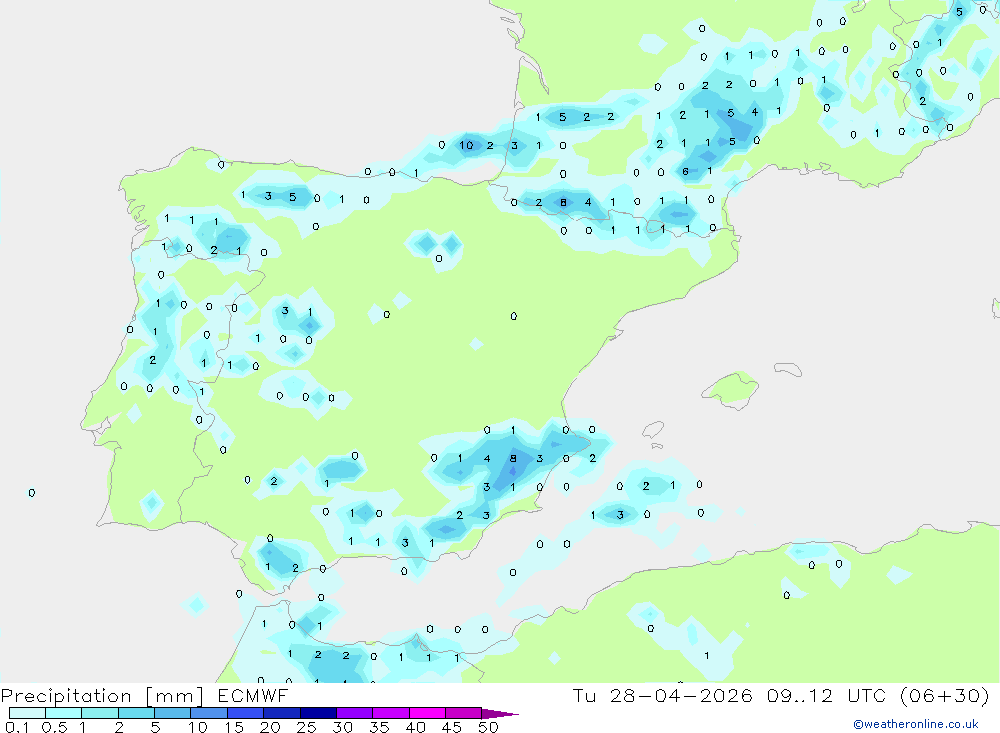Select the 45–50 mm legend swatch
This screenshot has height=733, width=1000.
(464, 713)
